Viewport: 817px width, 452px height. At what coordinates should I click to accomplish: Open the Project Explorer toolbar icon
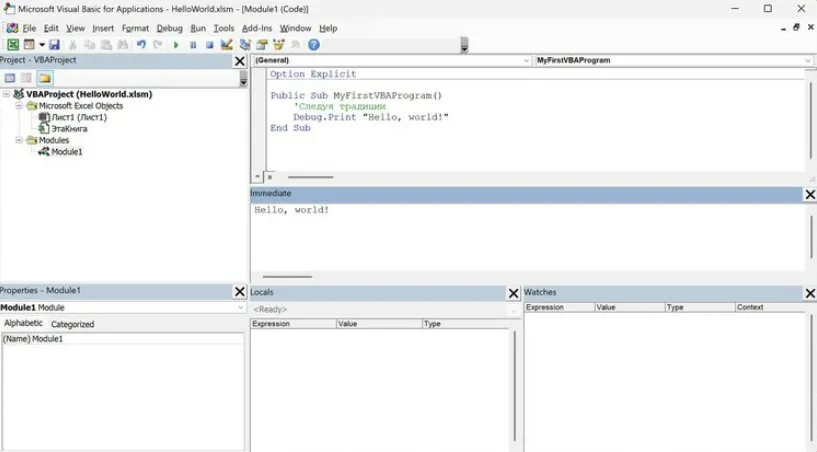click(245, 45)
